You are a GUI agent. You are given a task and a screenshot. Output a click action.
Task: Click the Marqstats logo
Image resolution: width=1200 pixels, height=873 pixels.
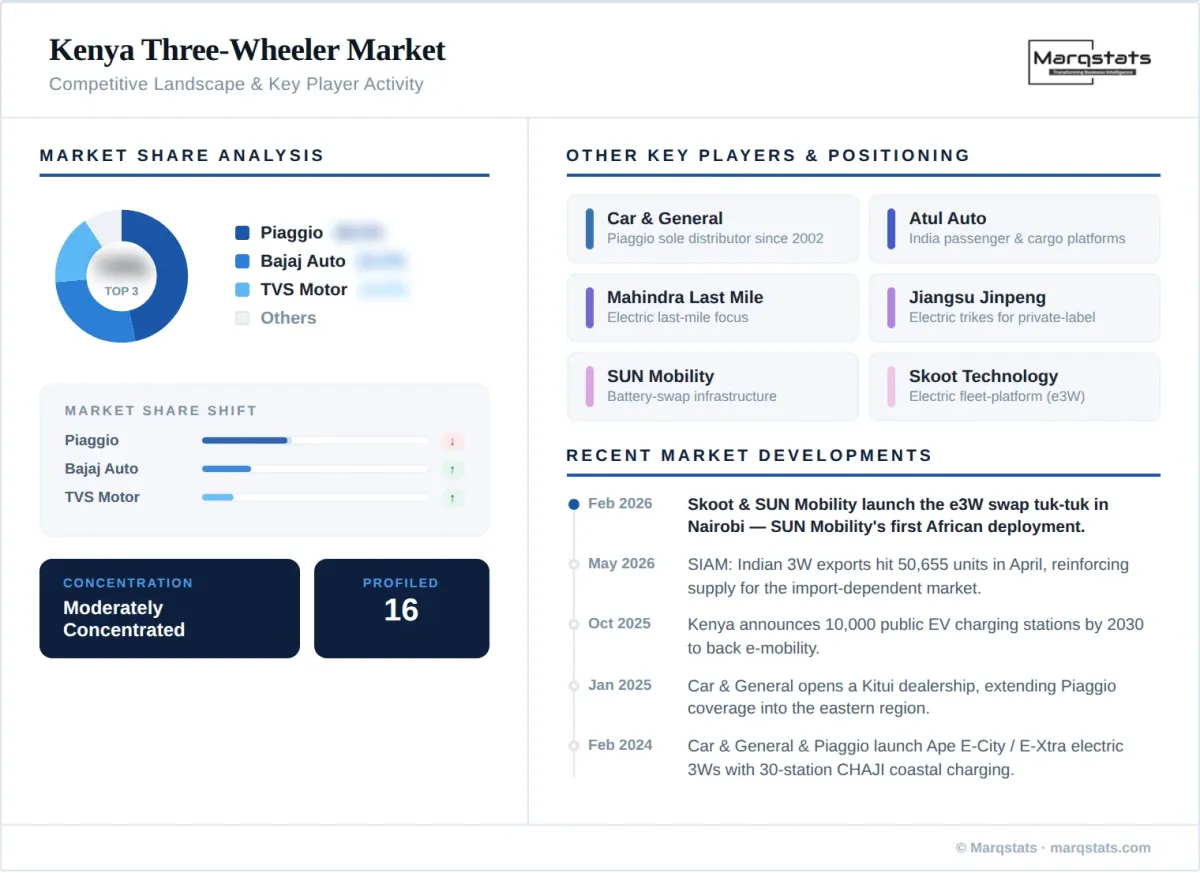(x=1090, y=62)
